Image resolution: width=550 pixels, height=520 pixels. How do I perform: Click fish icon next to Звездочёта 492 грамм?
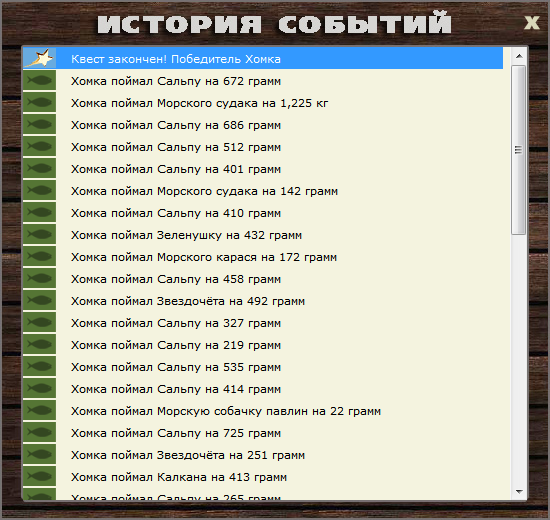[39, 300]
